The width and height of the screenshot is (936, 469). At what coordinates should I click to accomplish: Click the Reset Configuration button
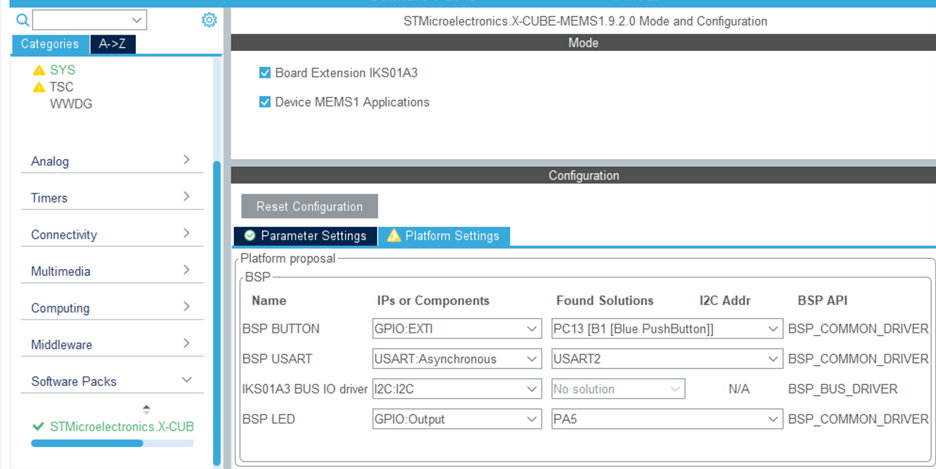(x=309, y=207)
